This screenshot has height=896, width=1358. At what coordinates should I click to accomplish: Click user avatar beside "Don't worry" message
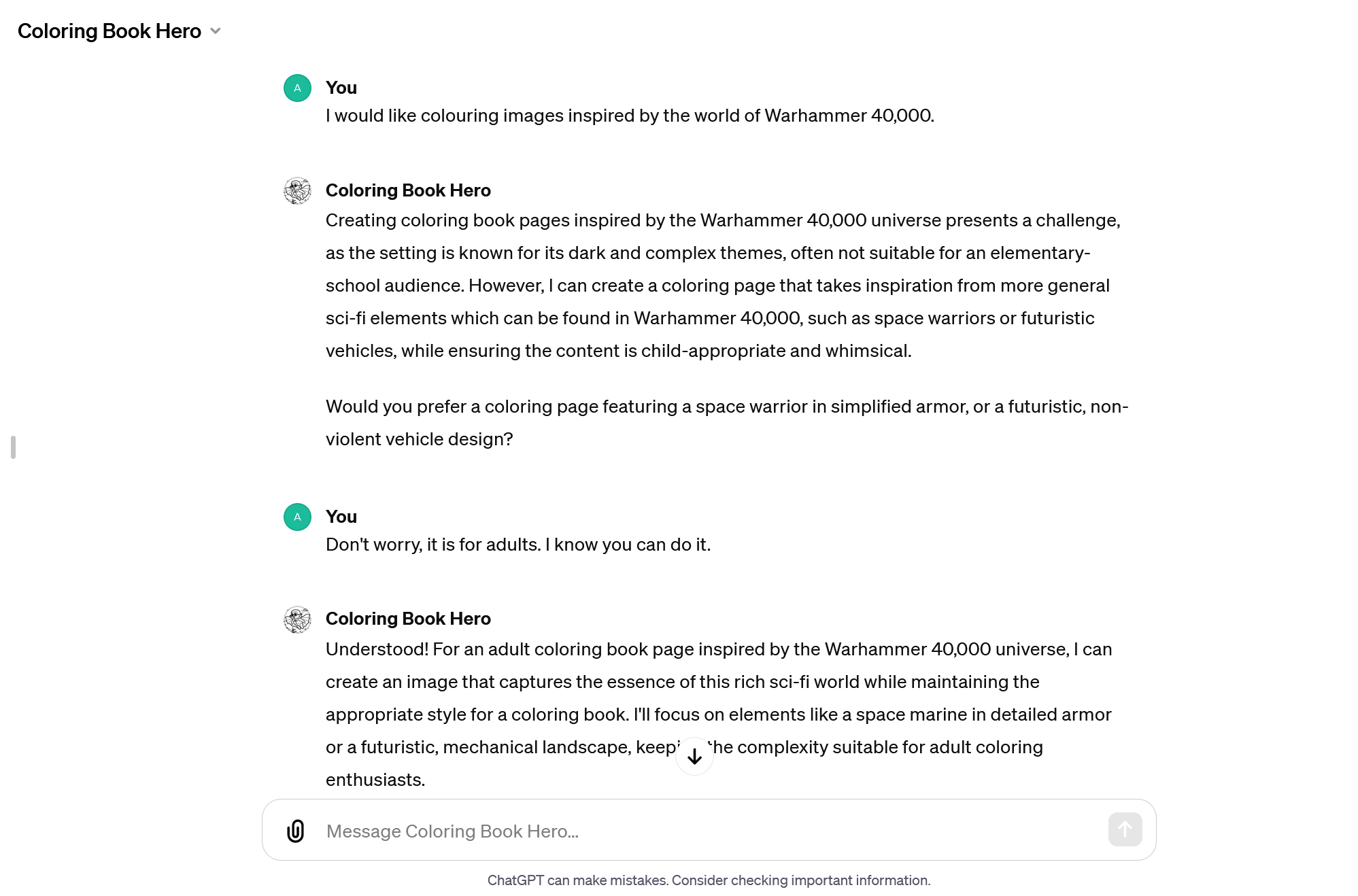point(297,517)
